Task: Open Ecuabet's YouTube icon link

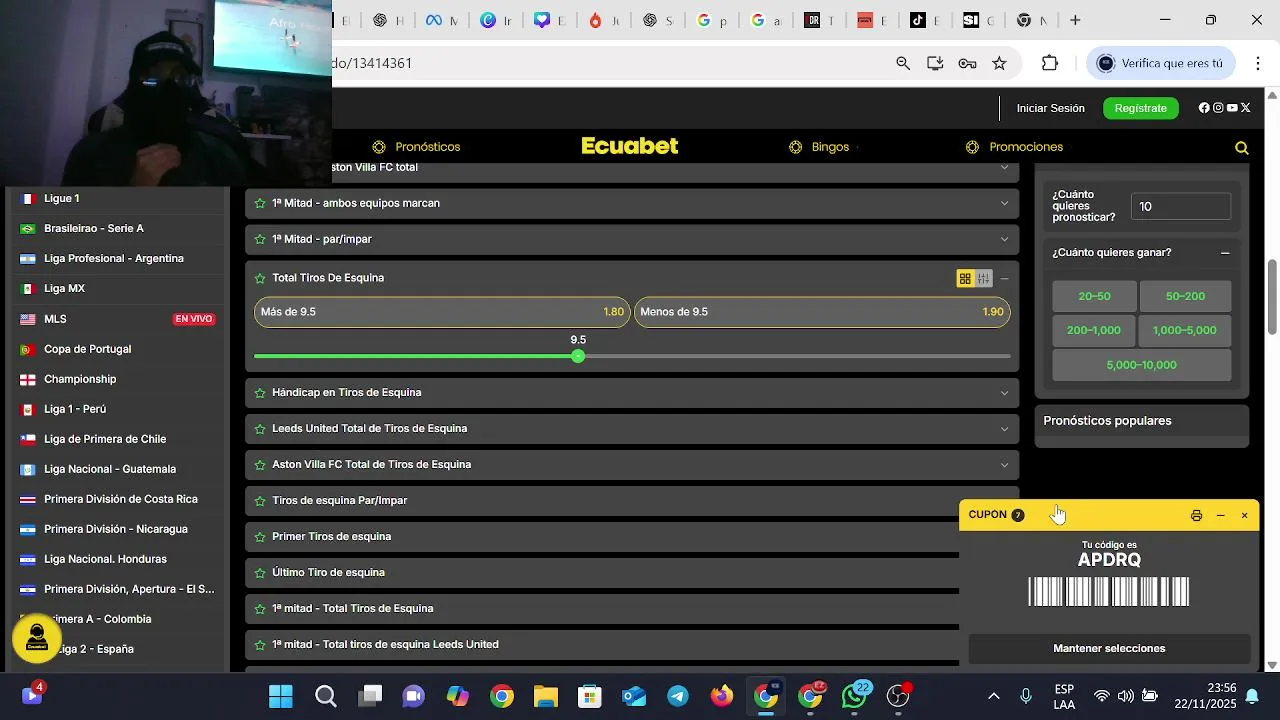Action: click(1232, 108)
